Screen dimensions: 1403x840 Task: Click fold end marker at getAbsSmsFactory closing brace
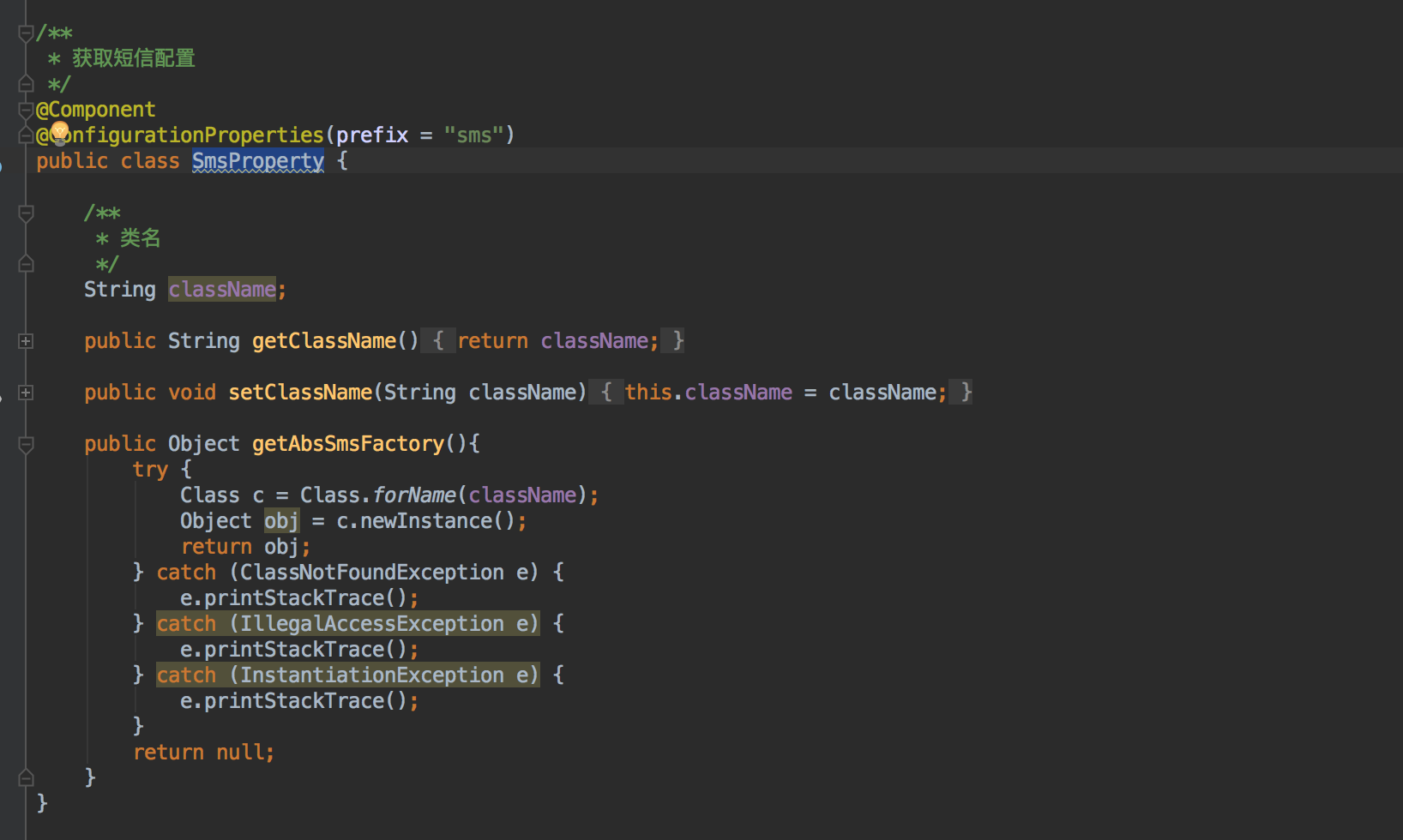tap(26, 777)
